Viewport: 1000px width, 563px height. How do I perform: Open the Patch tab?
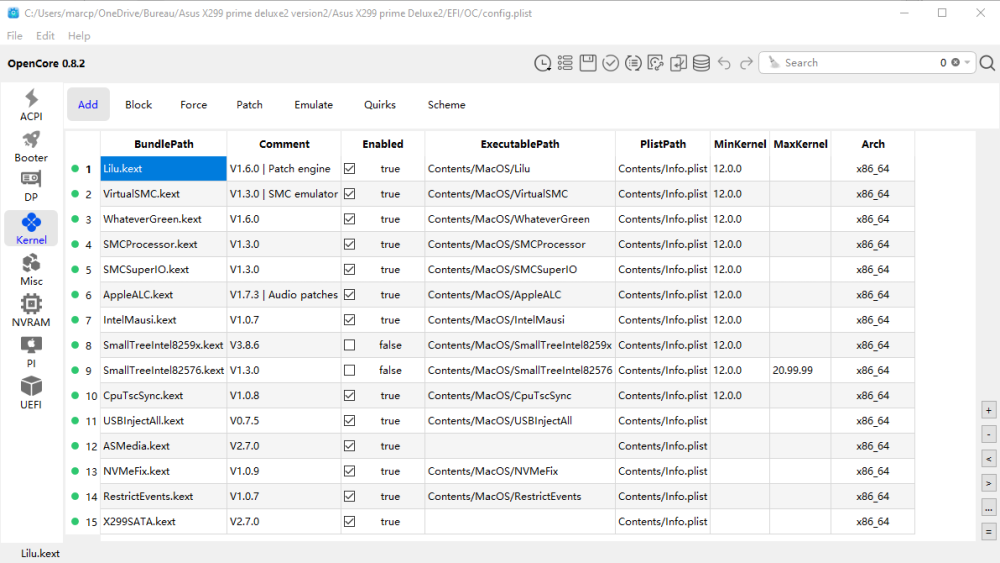click(249, 105)
